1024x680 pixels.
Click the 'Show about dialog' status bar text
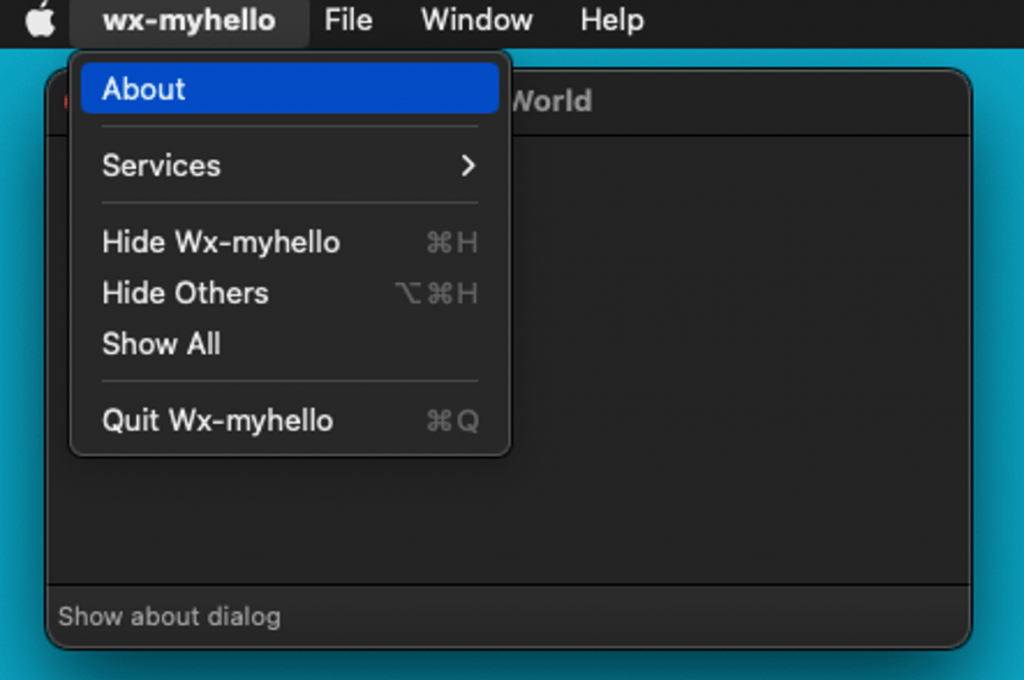coord(169,617)
